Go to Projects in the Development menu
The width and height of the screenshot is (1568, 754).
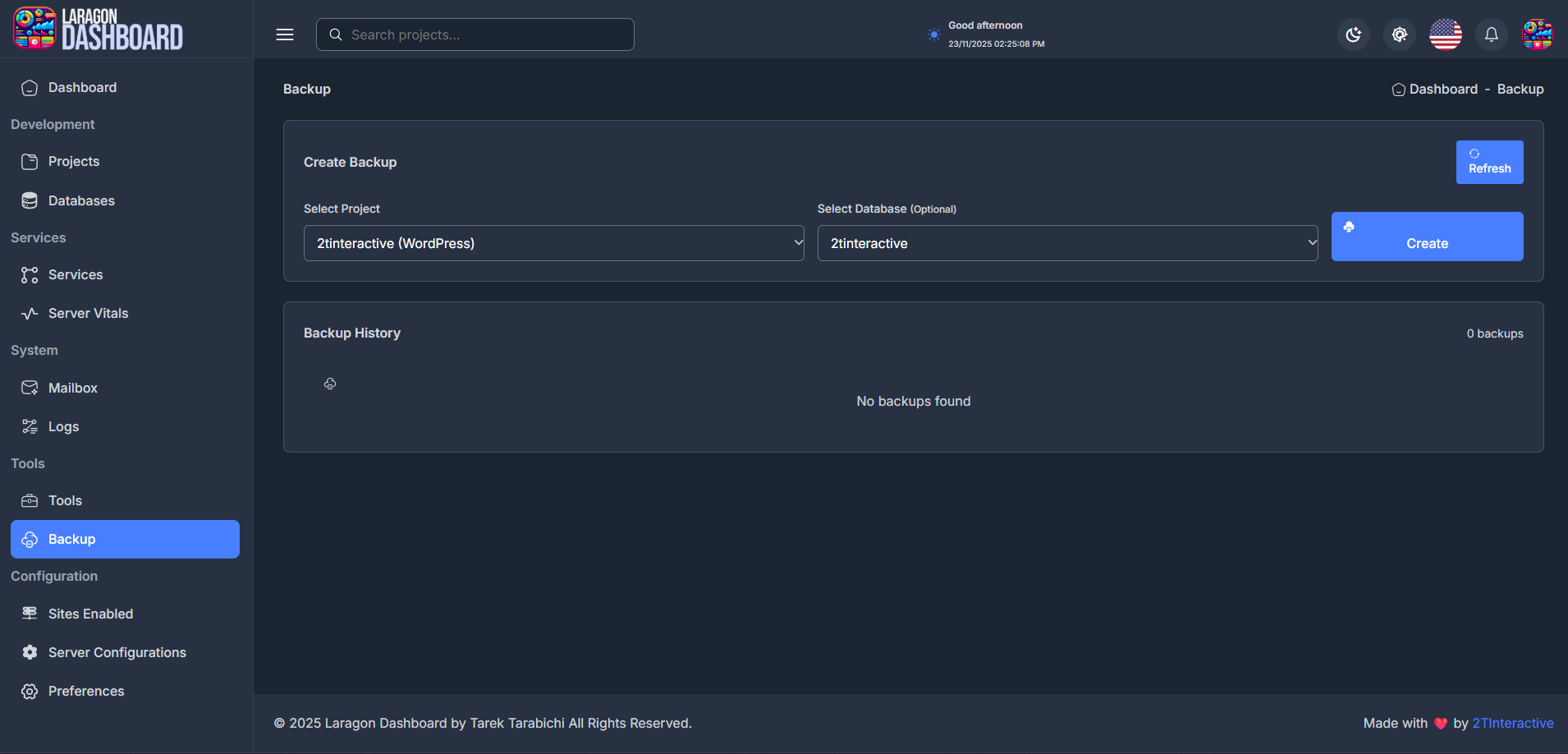click(73, 161)
